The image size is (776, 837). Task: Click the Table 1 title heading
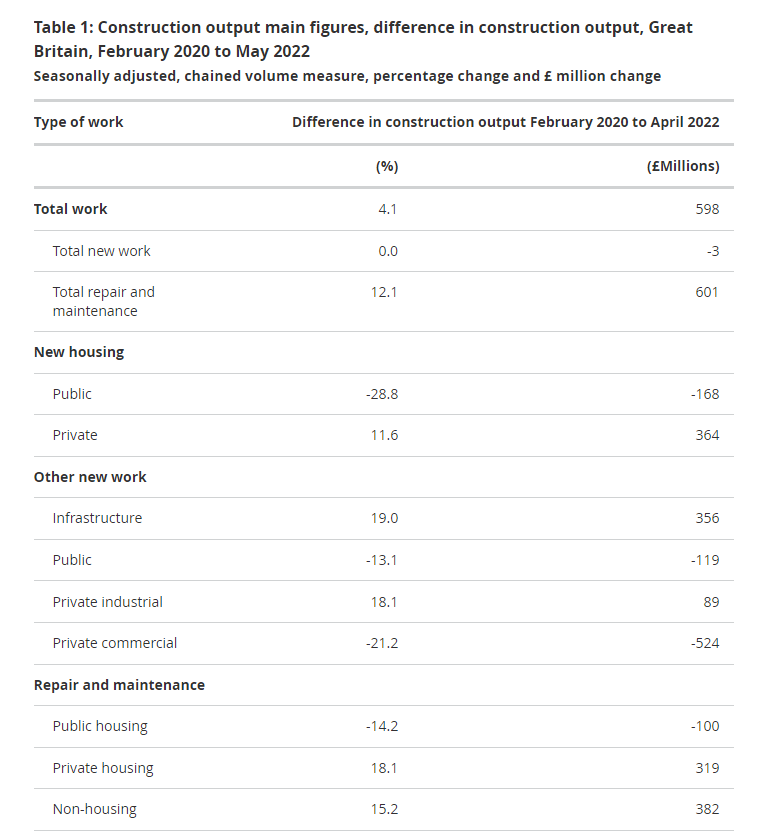tap(363, 39)
